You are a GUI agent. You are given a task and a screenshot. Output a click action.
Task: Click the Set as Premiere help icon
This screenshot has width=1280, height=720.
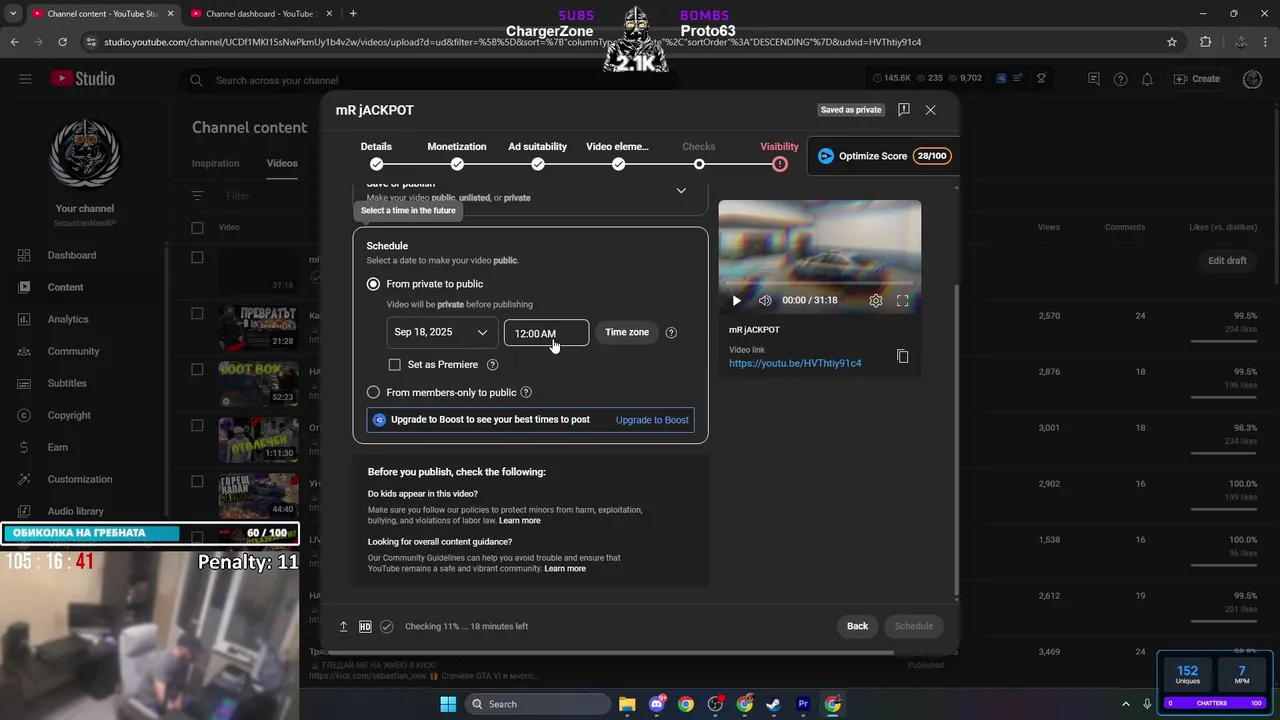click(492, 365)
